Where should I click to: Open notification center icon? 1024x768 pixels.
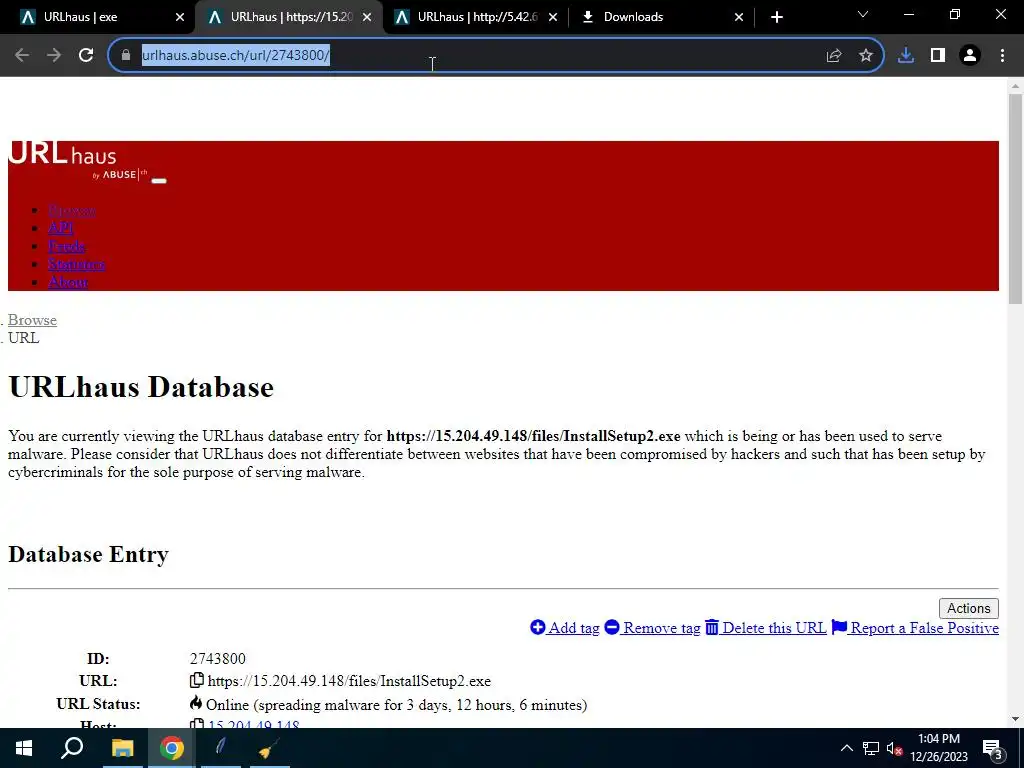[x=992, y=748]
